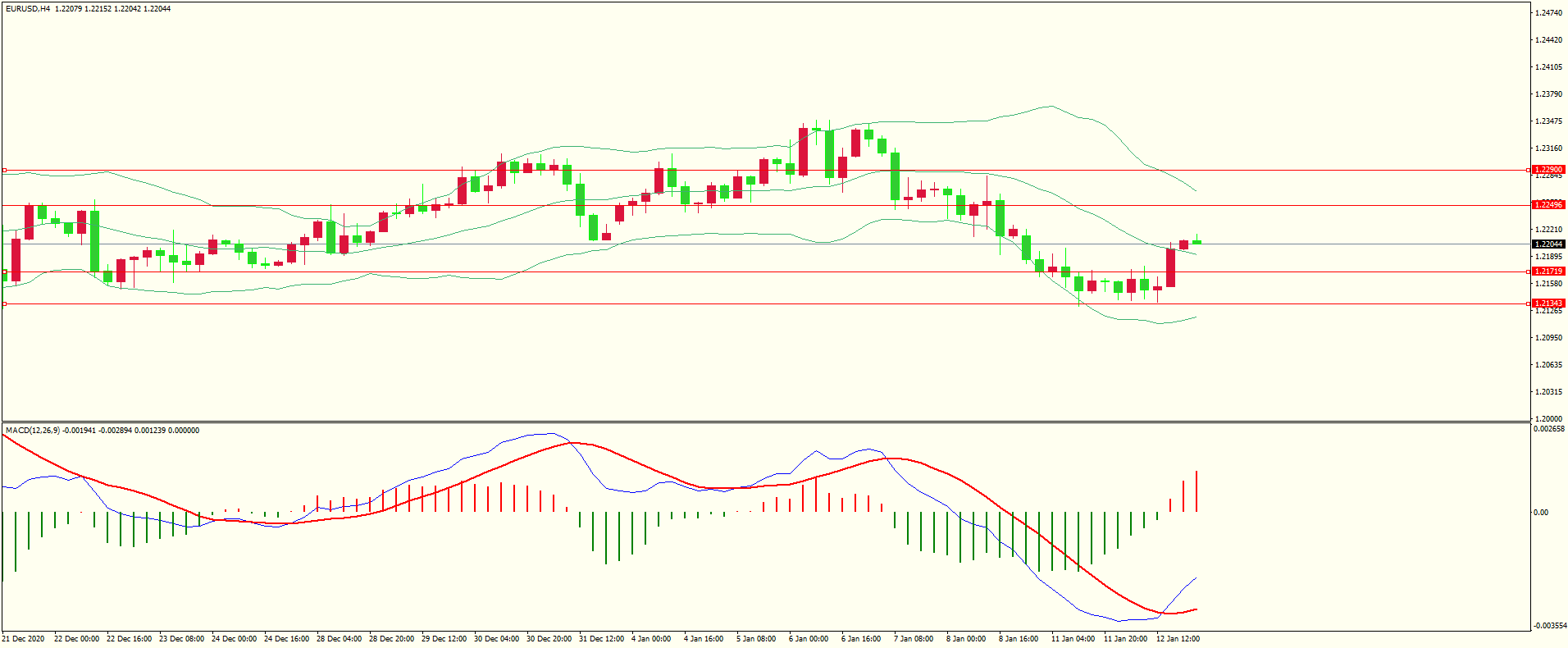Click the red 1.22496 price tag
This screenshot has height=648, width=1568.
click(1548, 205)
